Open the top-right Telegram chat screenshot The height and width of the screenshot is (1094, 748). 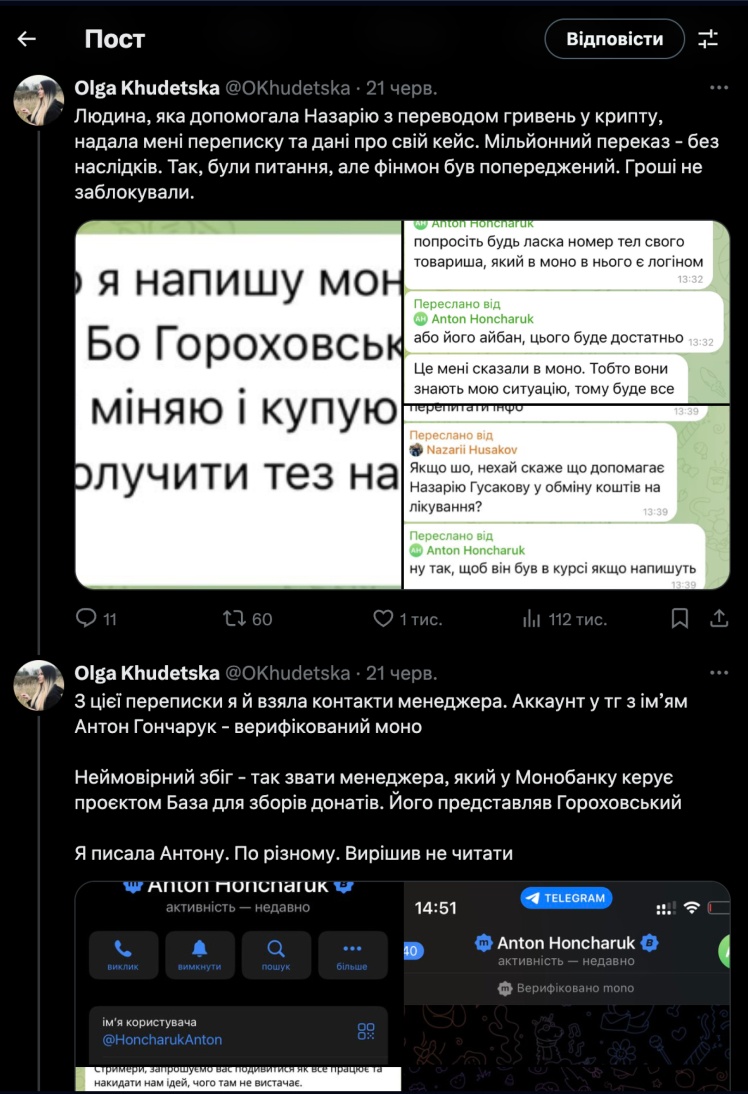point(566,312)
